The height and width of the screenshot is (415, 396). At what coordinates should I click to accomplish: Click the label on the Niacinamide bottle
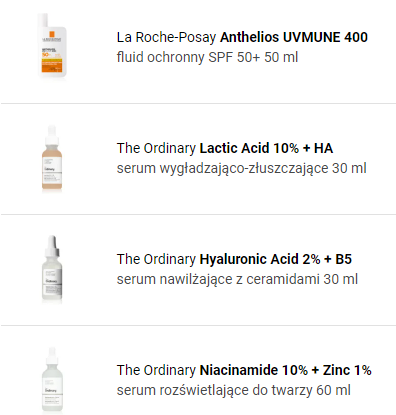pyautogui.click(x=52, y=390)
